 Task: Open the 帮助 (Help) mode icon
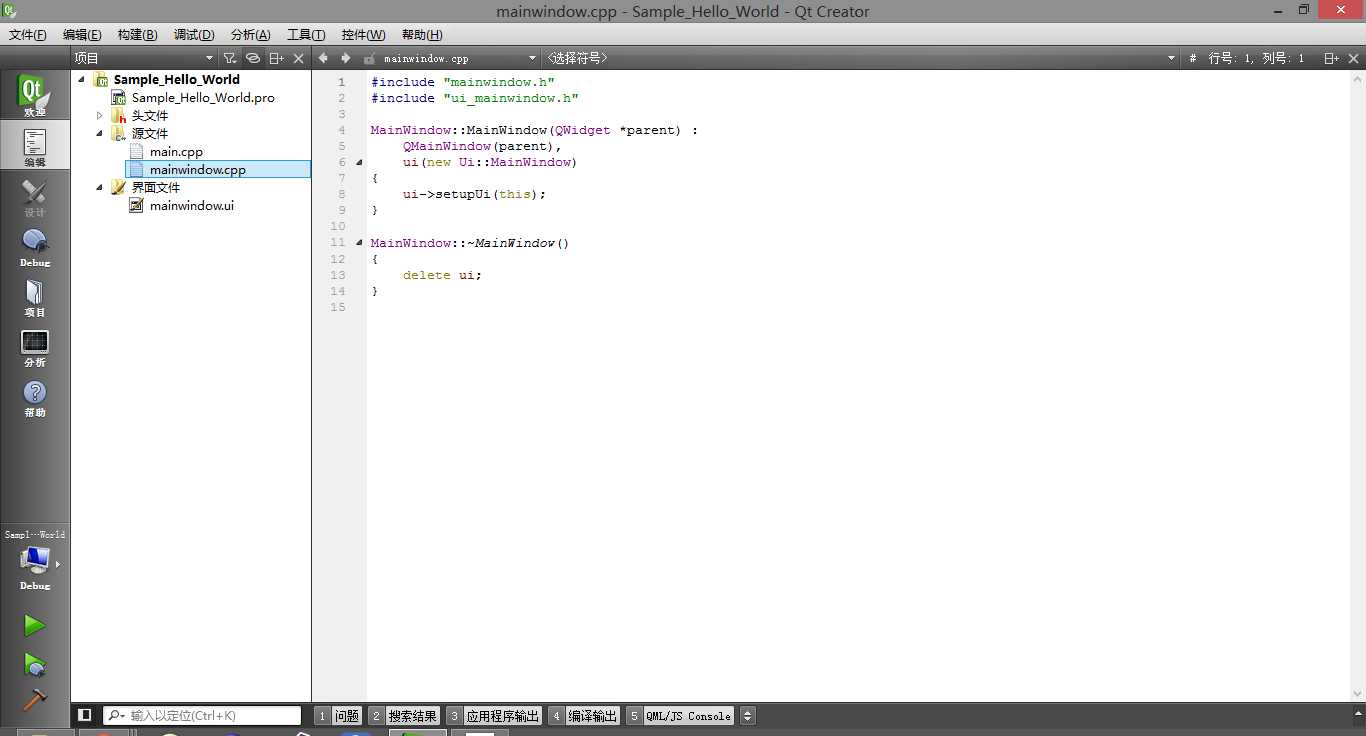click(x=34, y=397)
